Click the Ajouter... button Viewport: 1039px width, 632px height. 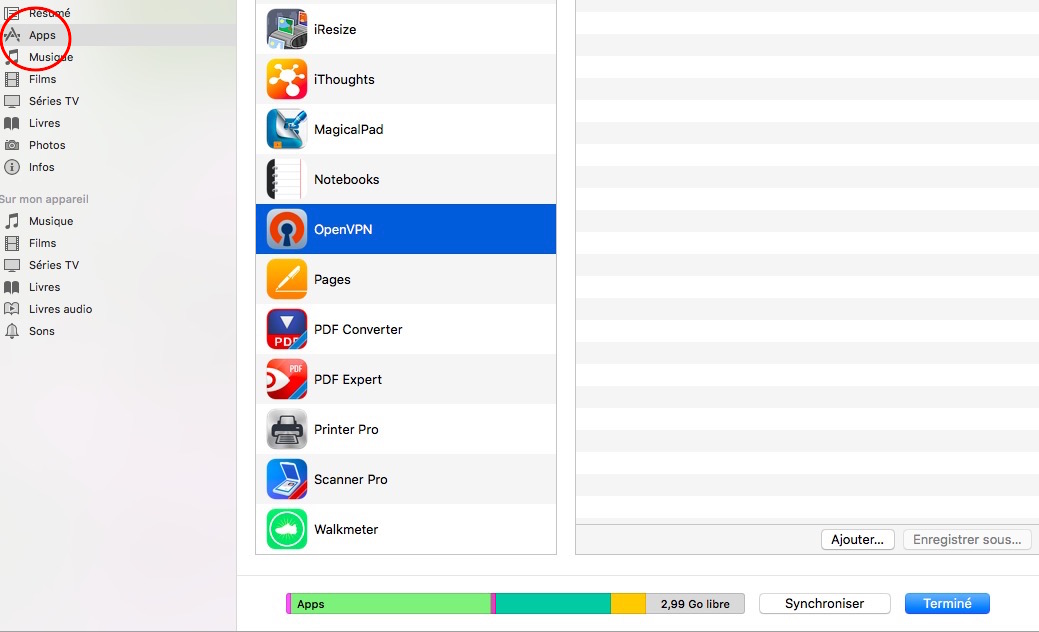[857, 539]
